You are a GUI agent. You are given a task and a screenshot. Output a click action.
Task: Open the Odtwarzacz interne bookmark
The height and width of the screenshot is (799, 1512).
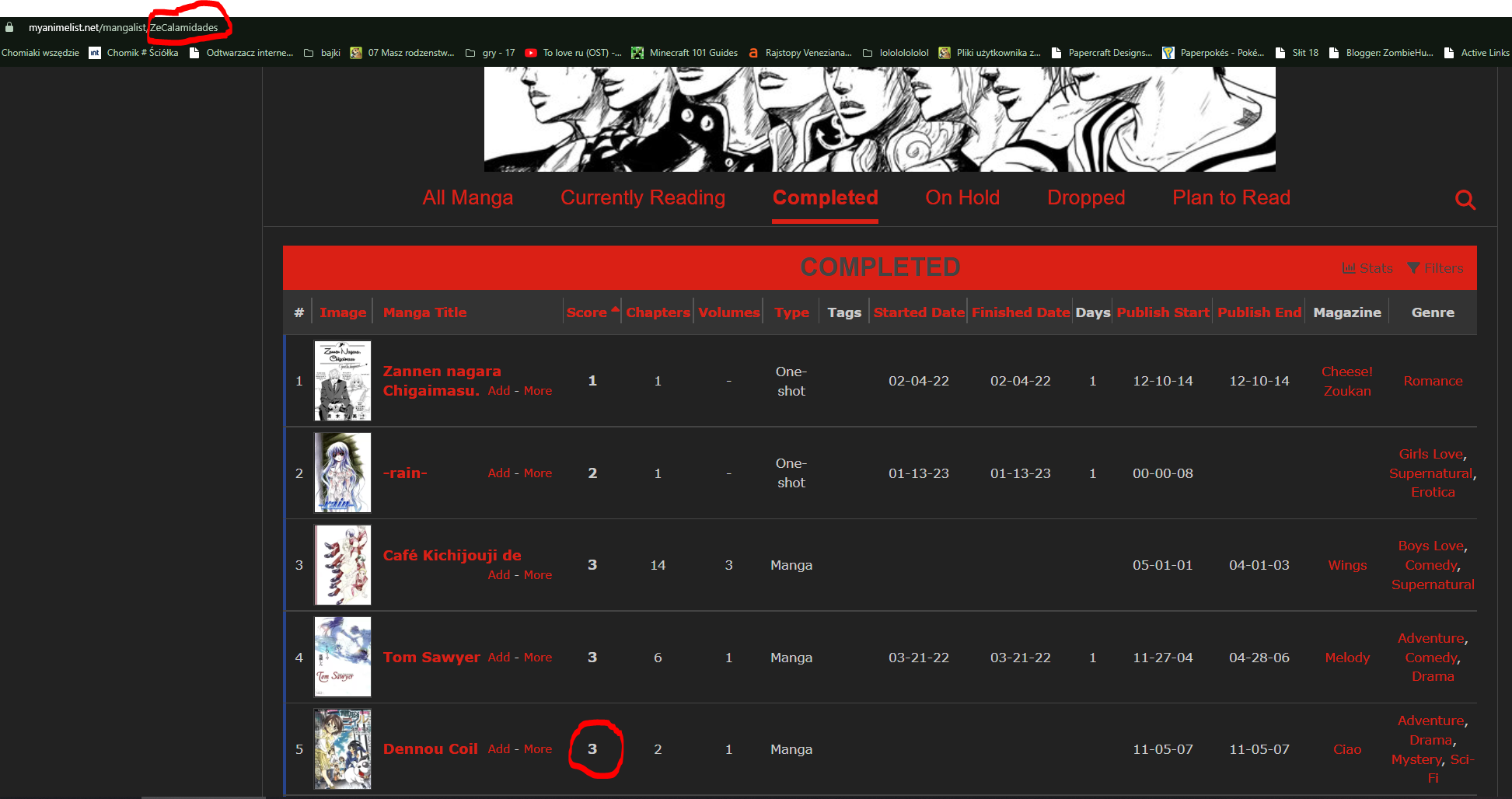pos(241,53)
